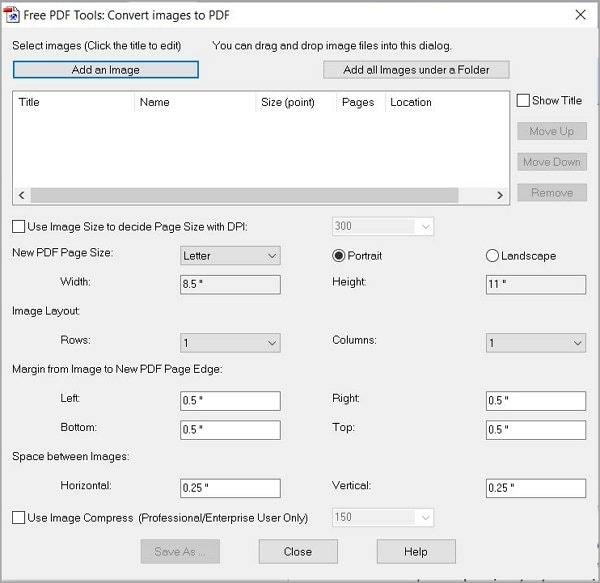Sort by the Title column header
The width and height of the screenshot is (600, 583).
click(74, 102)
